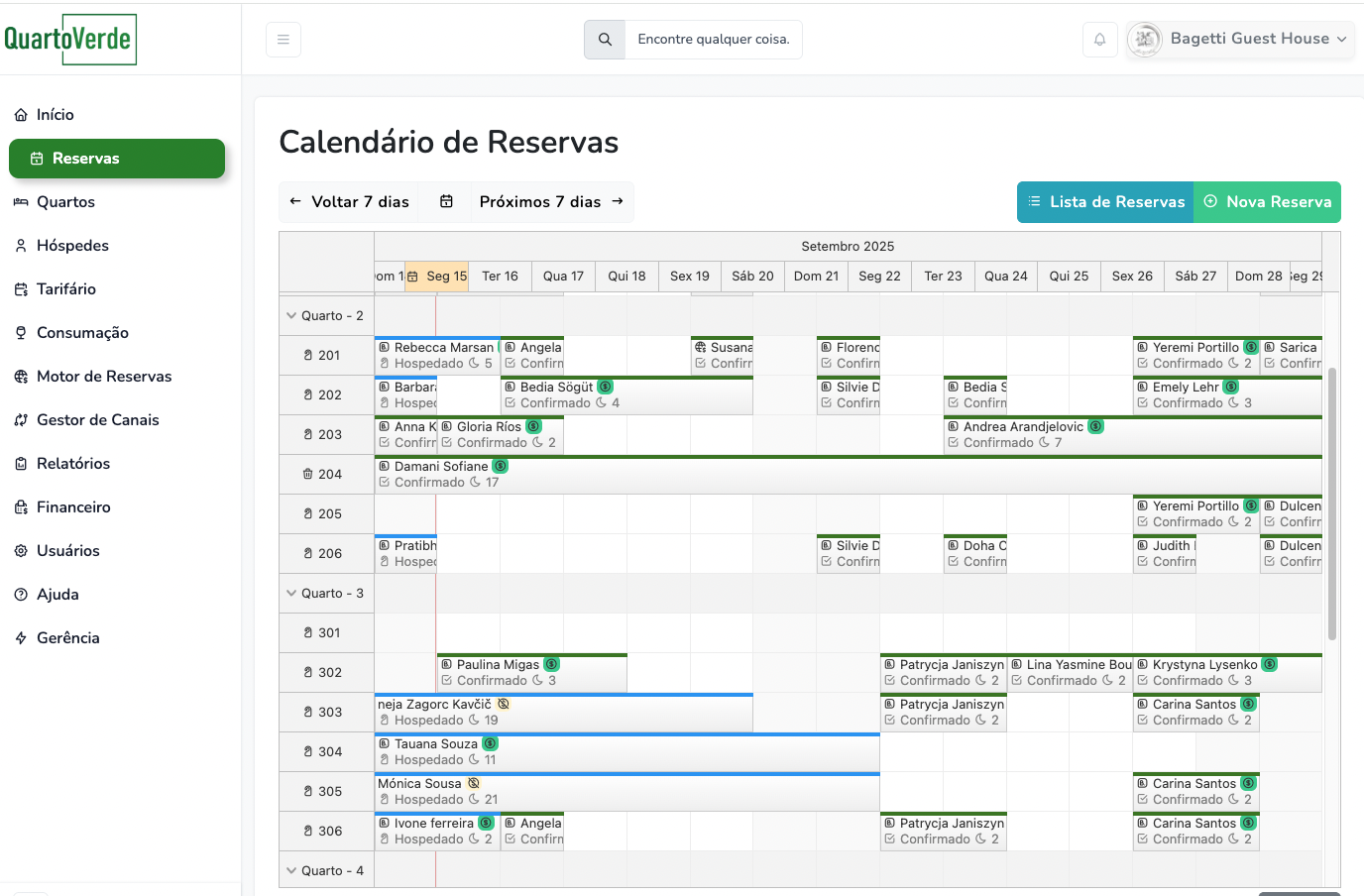Open Lista de Reservas

[1105, 202]
